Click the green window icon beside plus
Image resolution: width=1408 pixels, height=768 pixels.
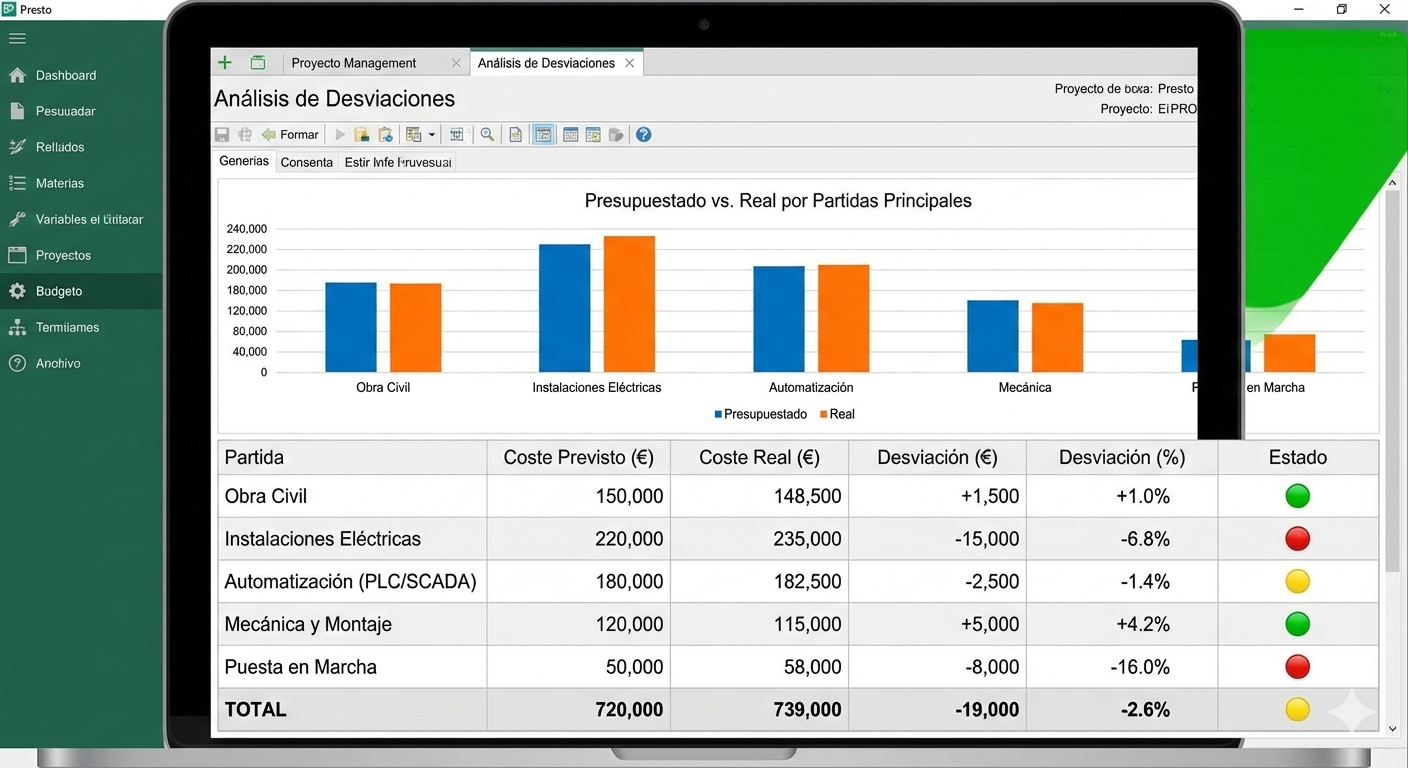(258, 62)
